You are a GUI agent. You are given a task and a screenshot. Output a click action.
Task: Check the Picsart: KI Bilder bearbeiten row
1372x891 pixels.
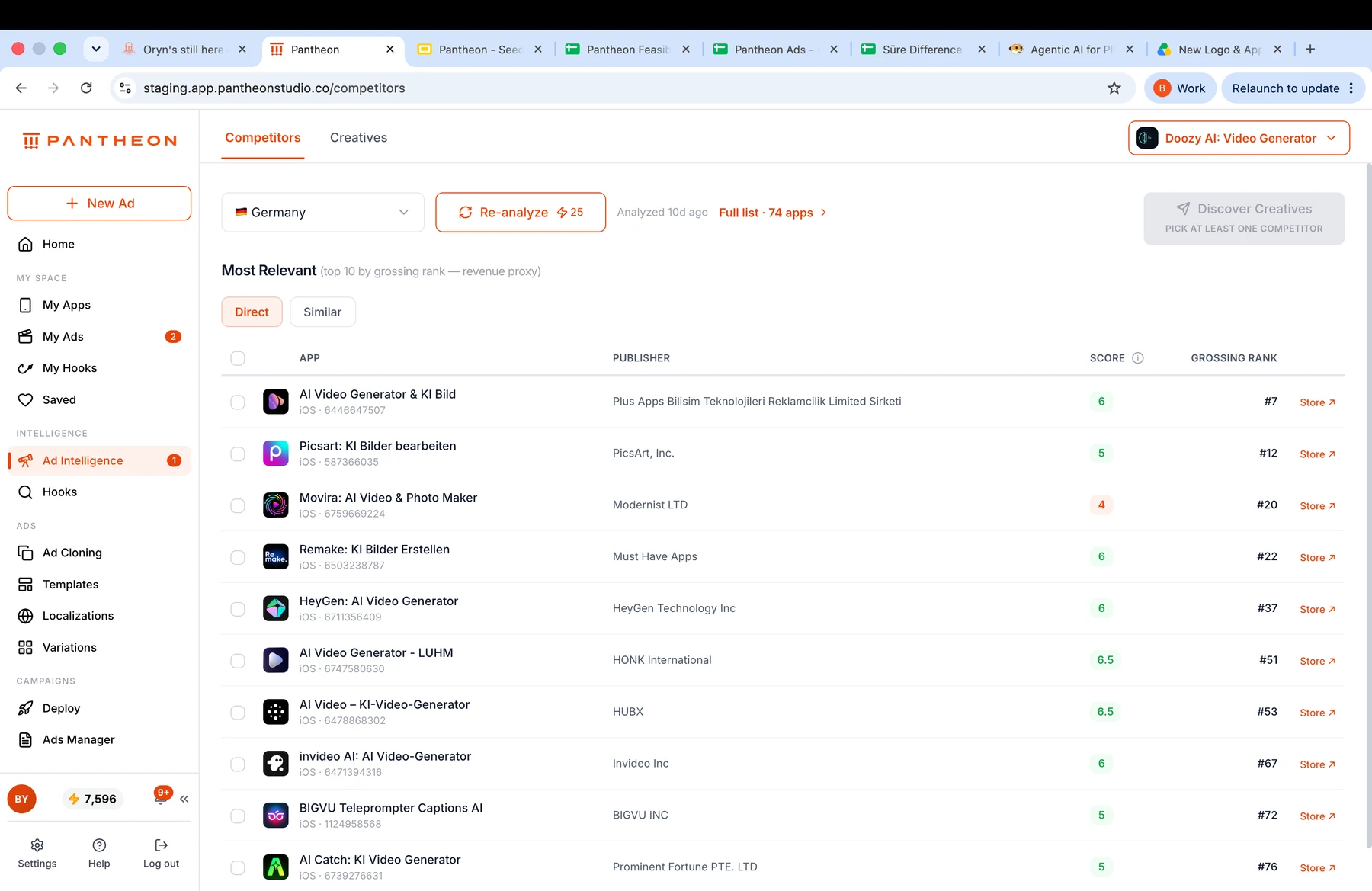pyautogui.click(x=238, y=454)
